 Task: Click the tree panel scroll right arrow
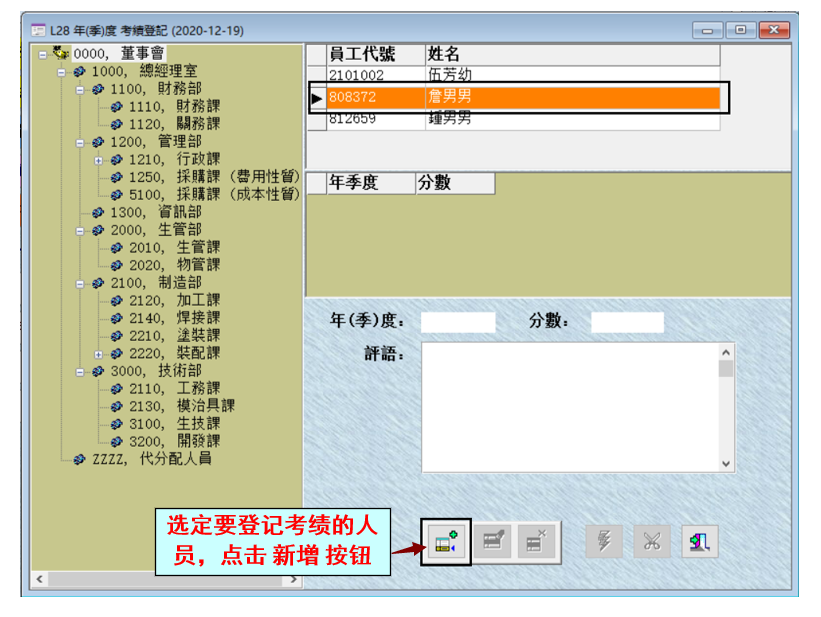[293, 579]
